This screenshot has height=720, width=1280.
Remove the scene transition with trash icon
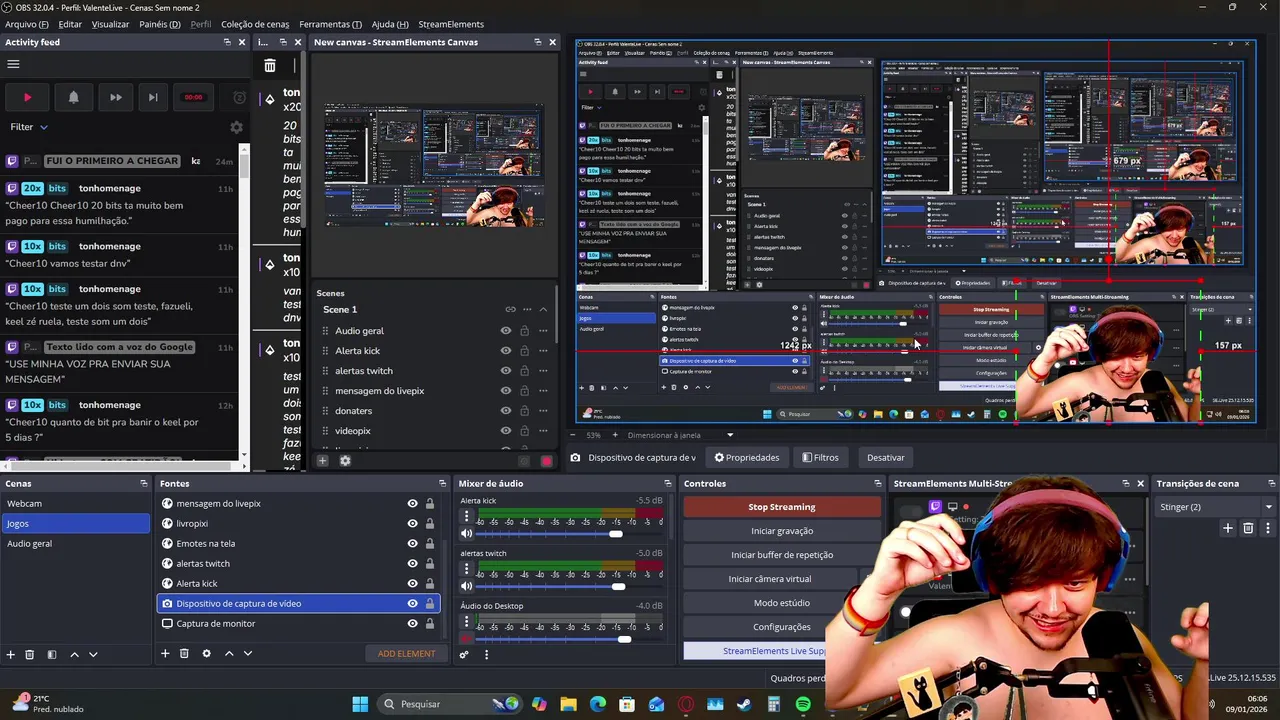tap(1248, 528)
